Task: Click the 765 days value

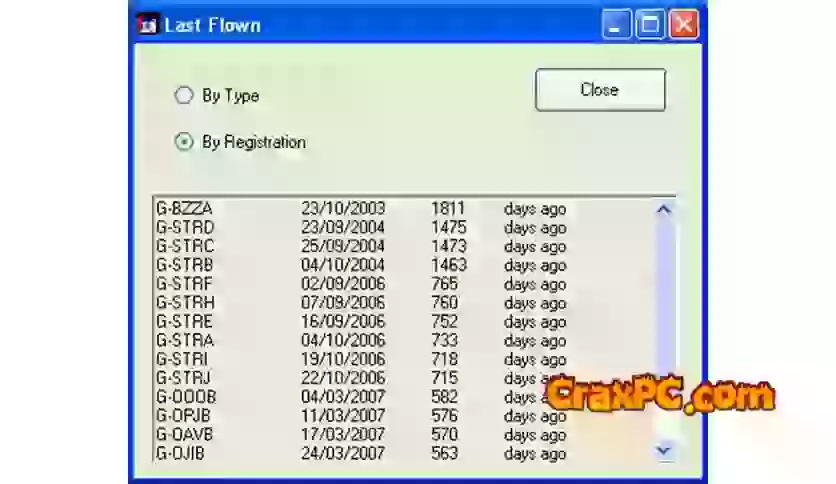Action: 445,284
